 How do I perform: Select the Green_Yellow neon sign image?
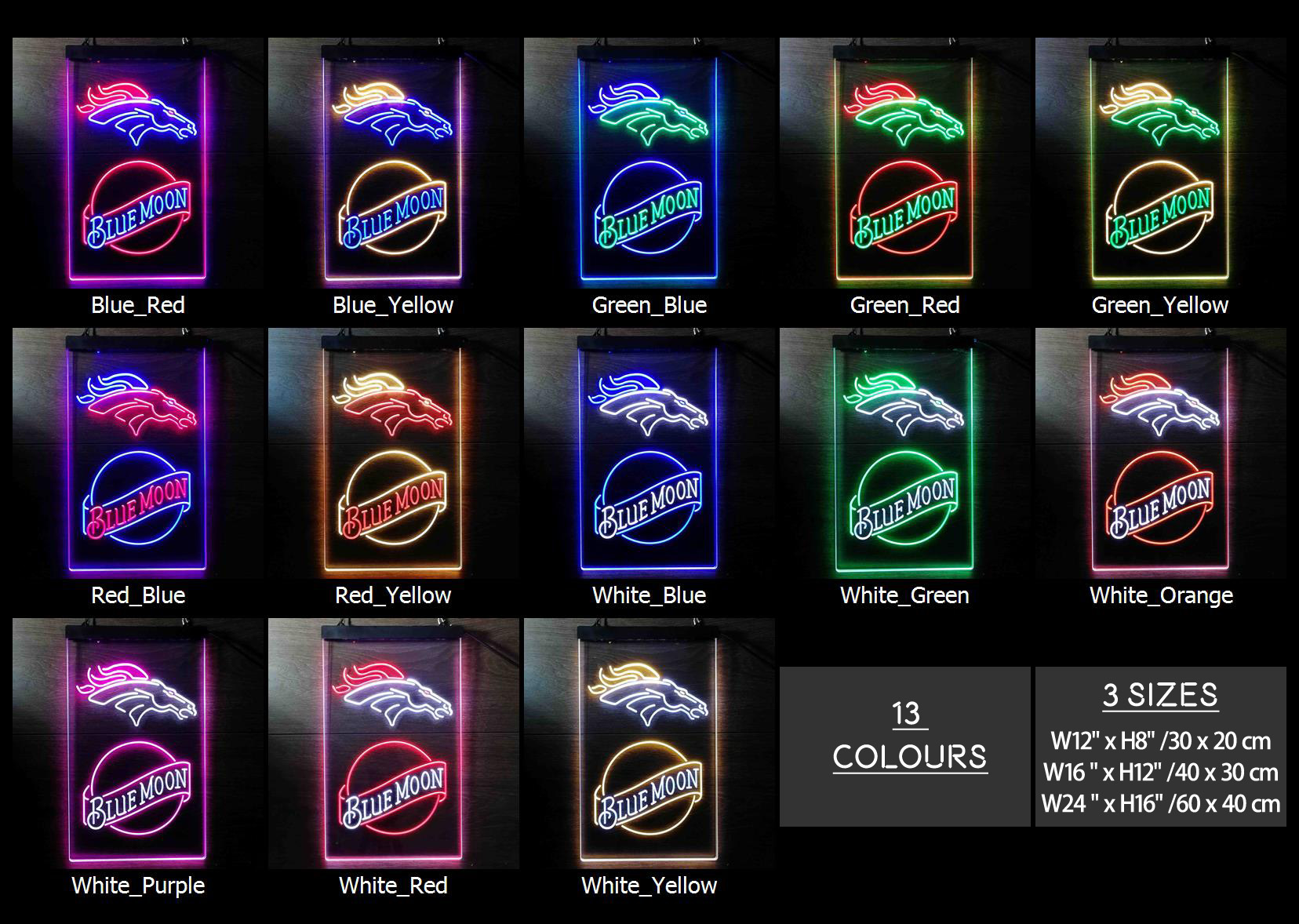(1161, 163)
